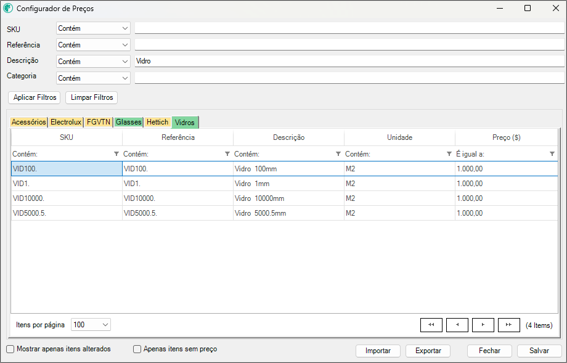Go to previous page of results
Image resolution: width=567 pixels, height=363 pixels.
pyautogui.click(x=457, y=325)
